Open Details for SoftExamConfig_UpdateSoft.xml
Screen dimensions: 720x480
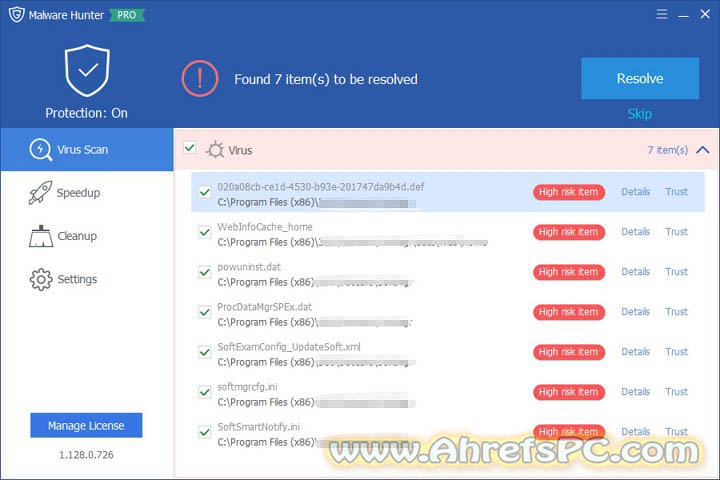(636, 351)
